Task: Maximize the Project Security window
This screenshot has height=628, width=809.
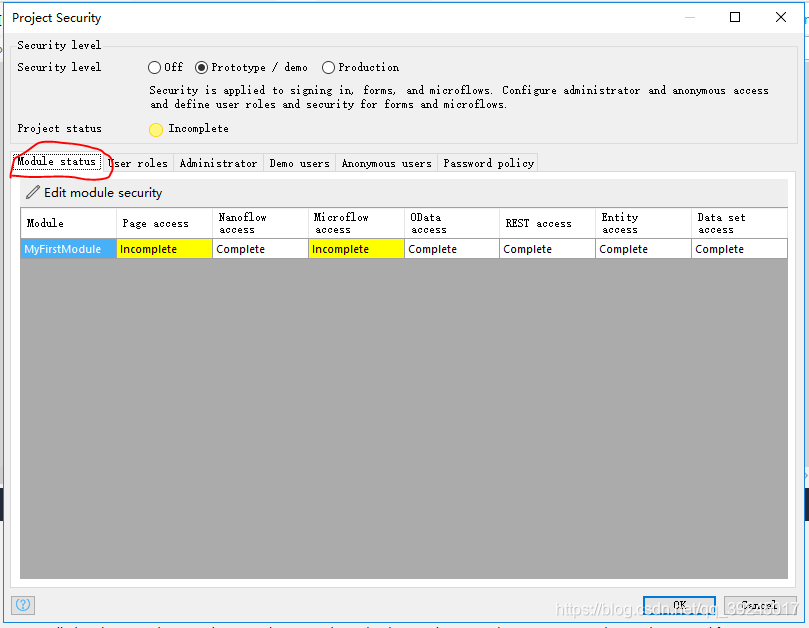Action: [735, 18]
